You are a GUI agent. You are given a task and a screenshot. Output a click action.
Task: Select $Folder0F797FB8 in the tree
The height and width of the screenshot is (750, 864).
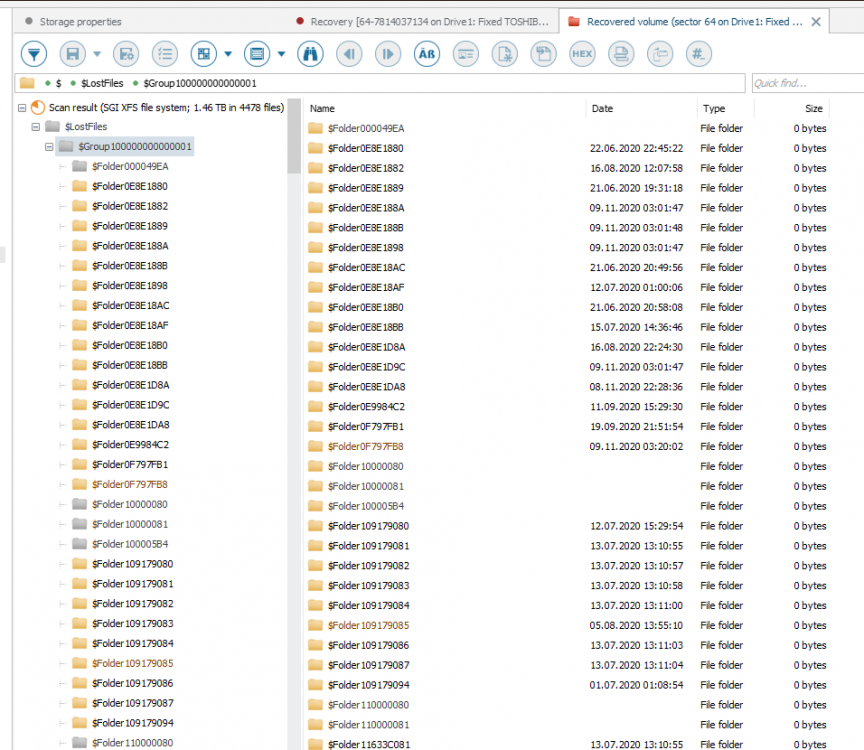click(x=130, y=484)
